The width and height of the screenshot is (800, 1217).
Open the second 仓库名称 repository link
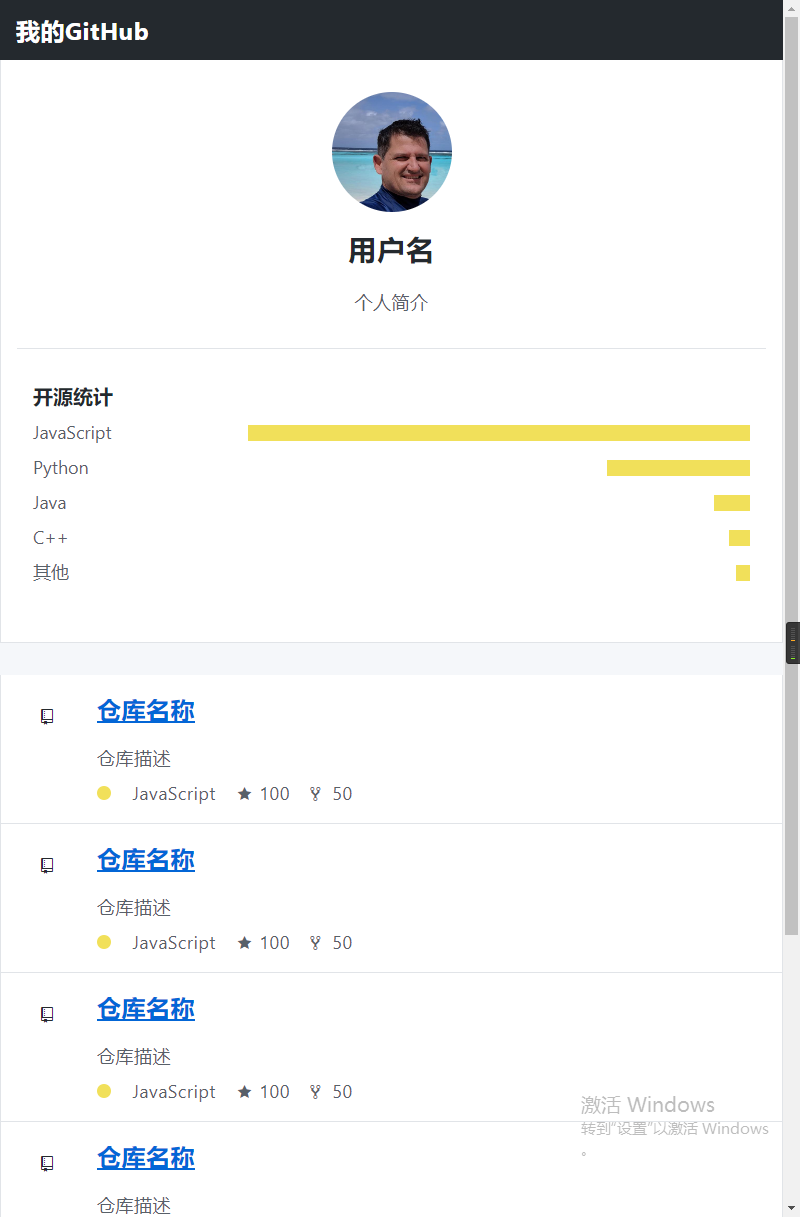(x=146, y=860)
